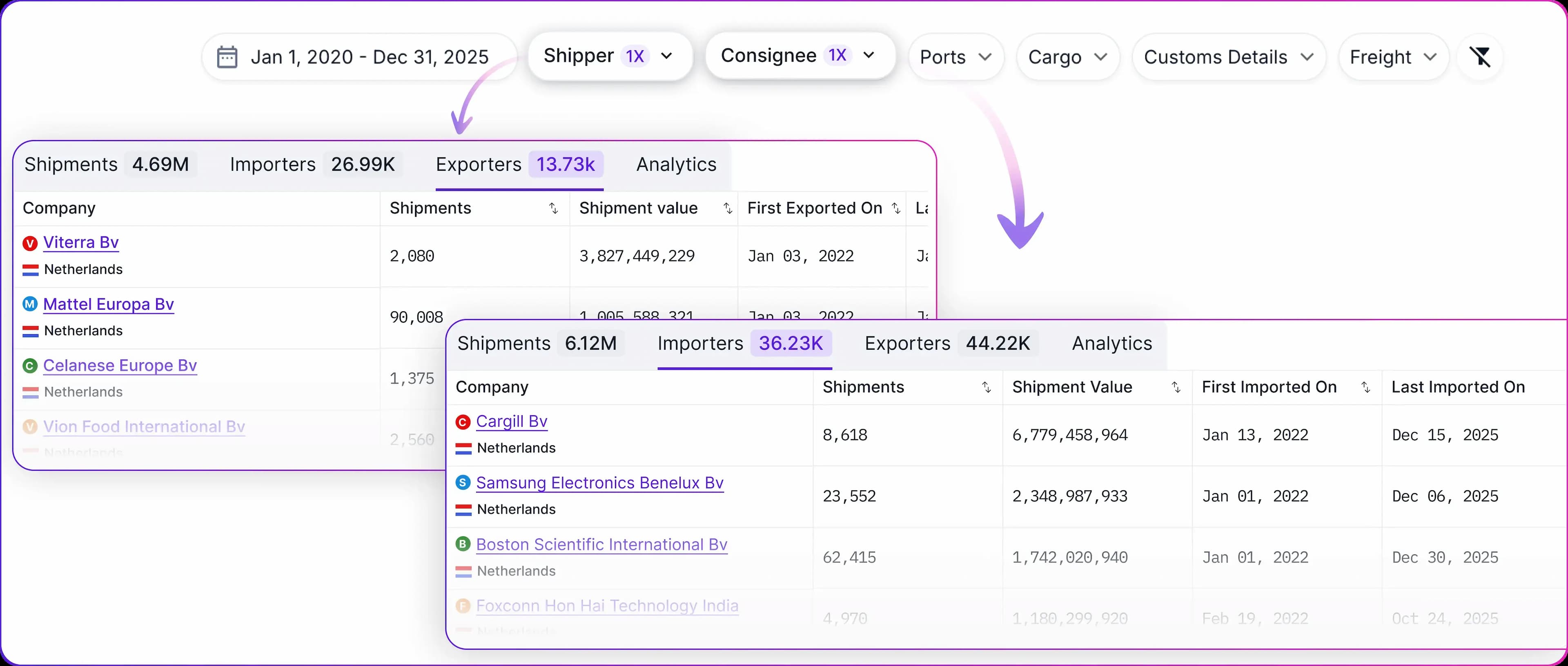Sort by First Imported On arrows
Screen dimensions: 1568x666
[1365, 387]
